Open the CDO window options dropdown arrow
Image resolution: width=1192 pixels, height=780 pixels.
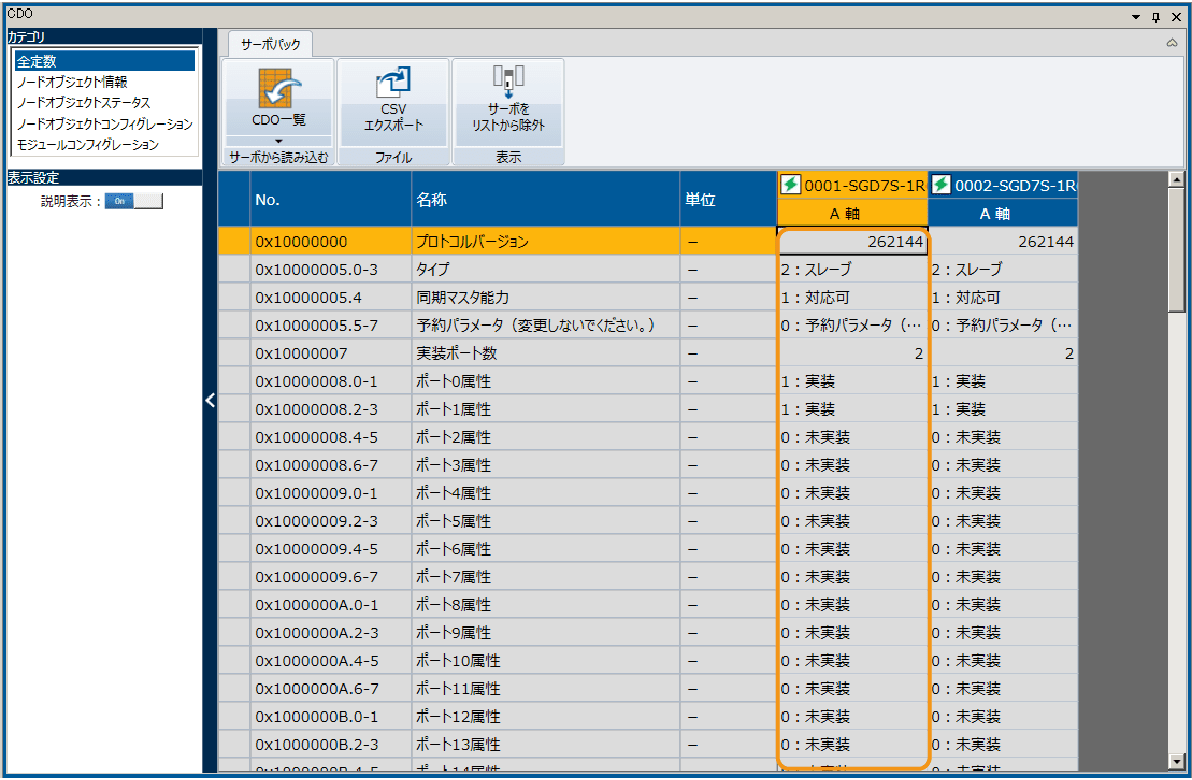point(1136,17)
